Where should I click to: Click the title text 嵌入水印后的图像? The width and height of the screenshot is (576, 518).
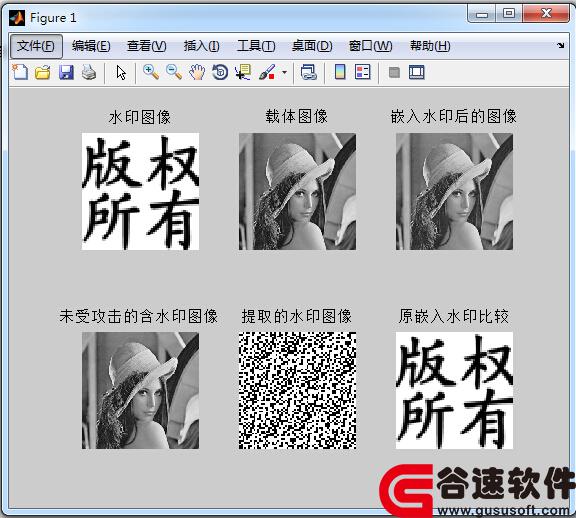click(454, 117)
